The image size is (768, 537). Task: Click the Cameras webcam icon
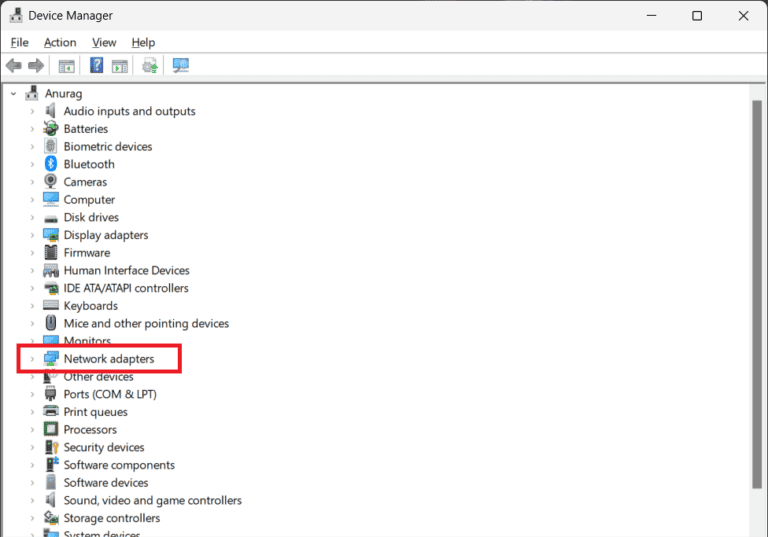(50, 181)
